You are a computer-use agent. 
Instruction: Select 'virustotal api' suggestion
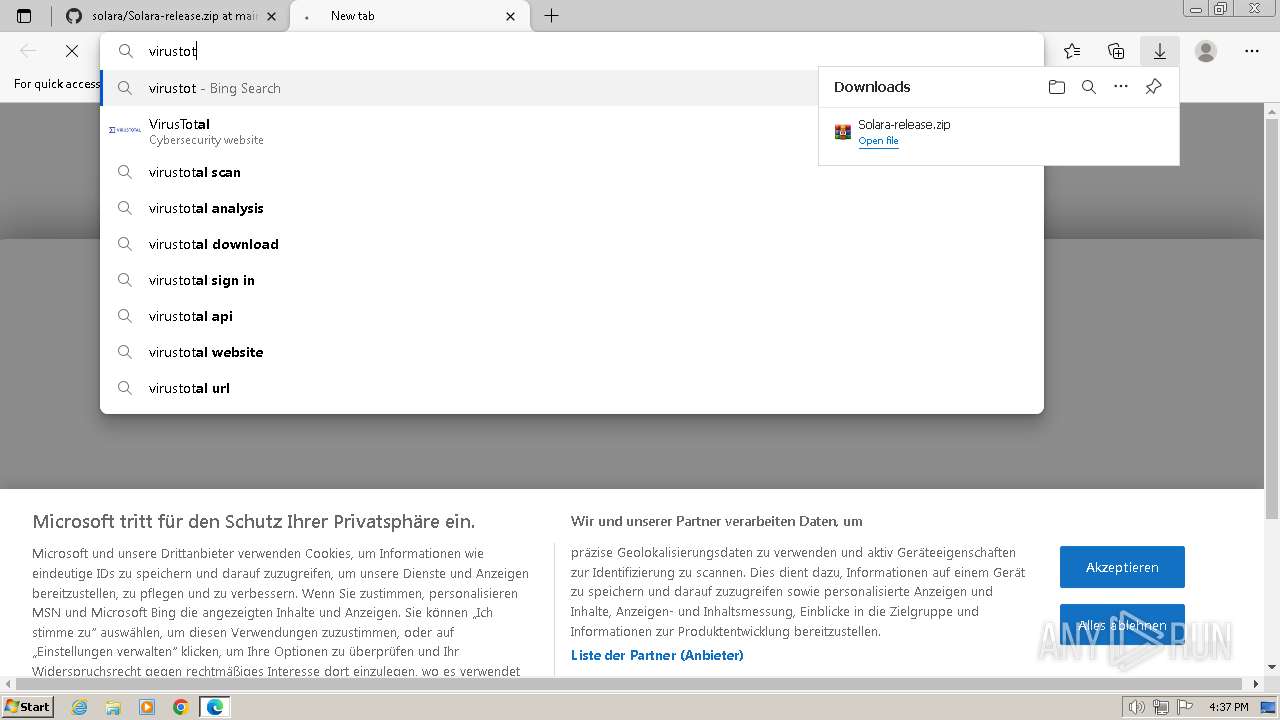(572, 316)
